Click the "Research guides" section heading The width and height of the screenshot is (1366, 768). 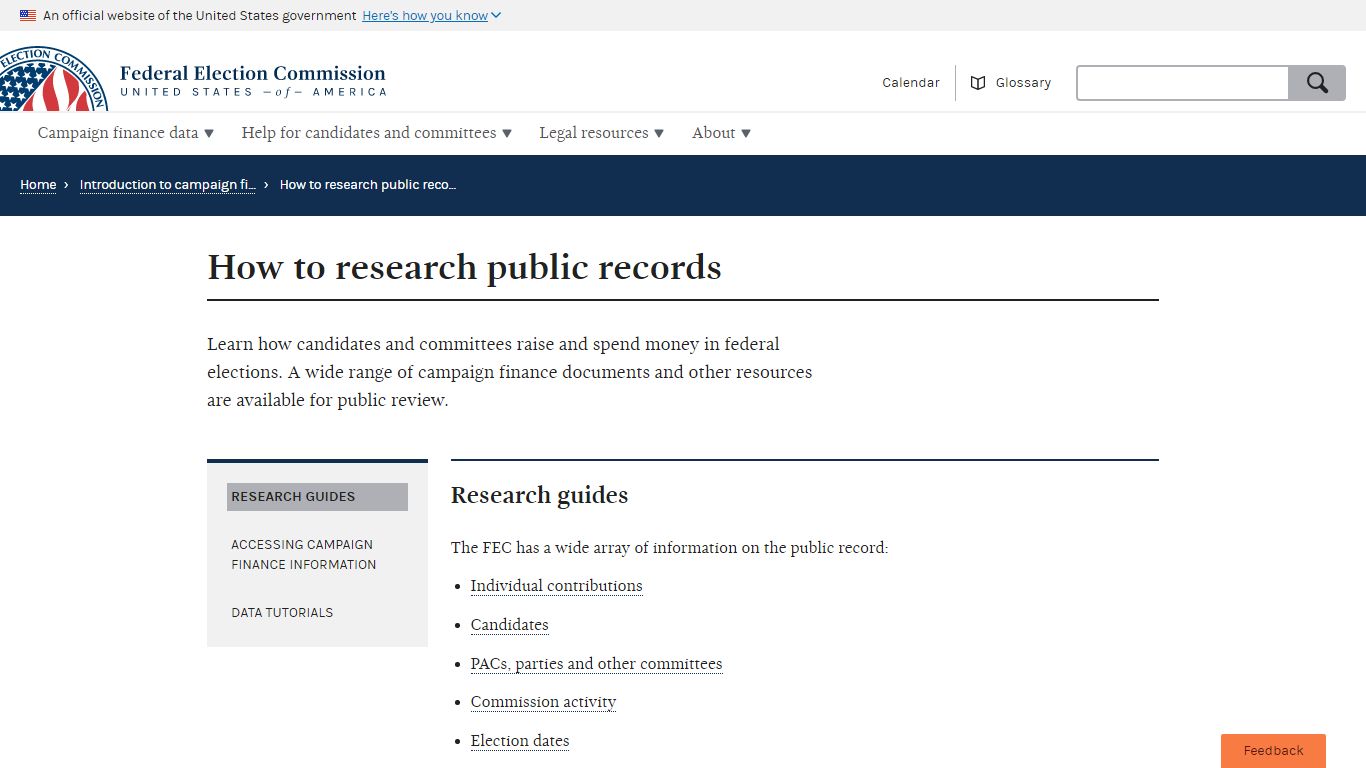coord(539,495)
